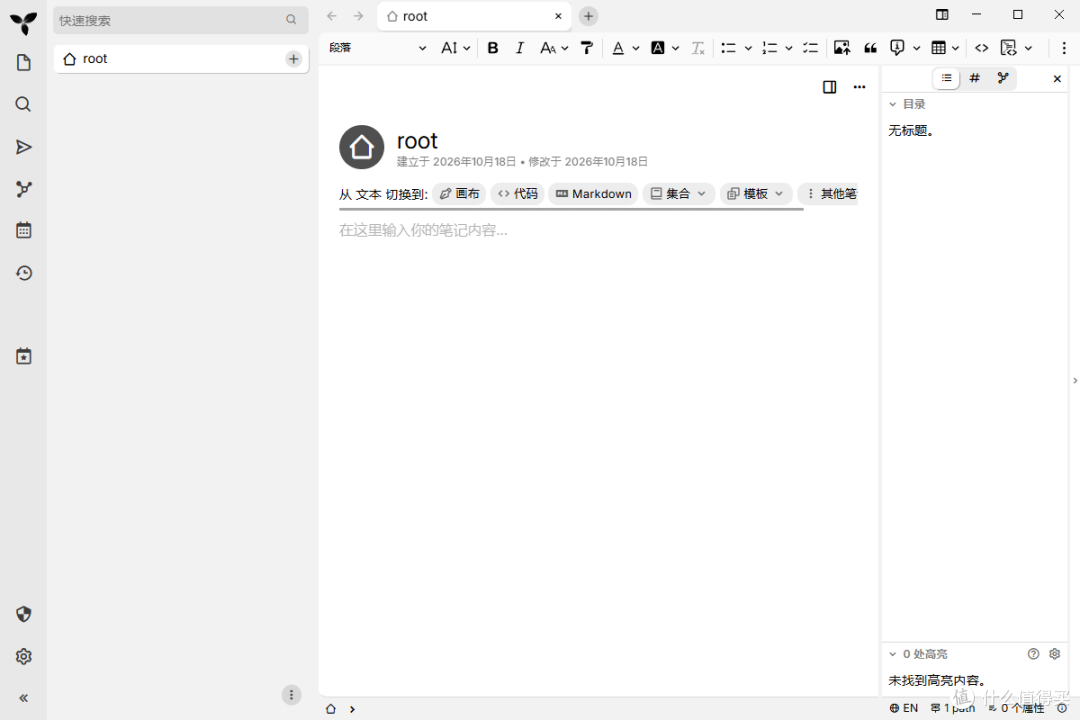This screenshot has width=1080, height=720.
Task: Convert note to 画布 canvas
Action: (459, 194)
